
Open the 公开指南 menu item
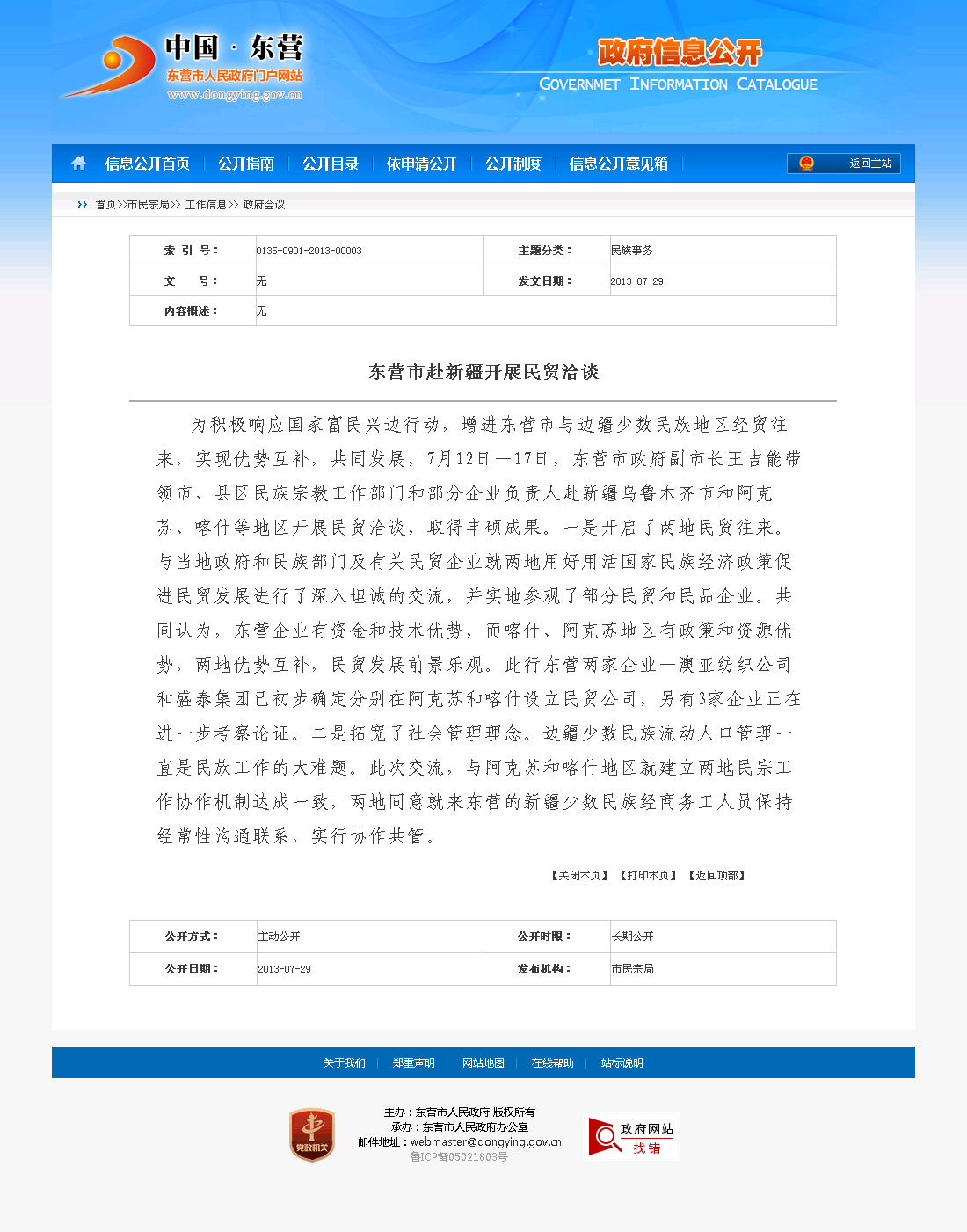pyautogui.click(x=246, y=164)
